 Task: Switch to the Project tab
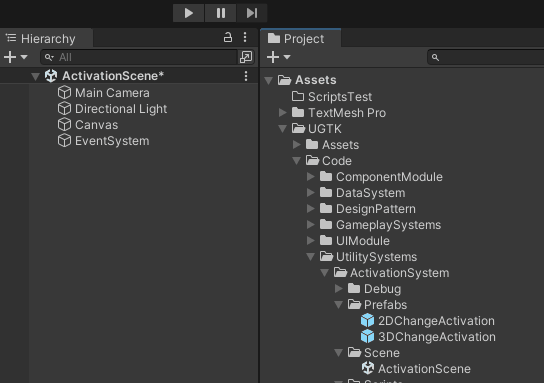coord(301,38)
